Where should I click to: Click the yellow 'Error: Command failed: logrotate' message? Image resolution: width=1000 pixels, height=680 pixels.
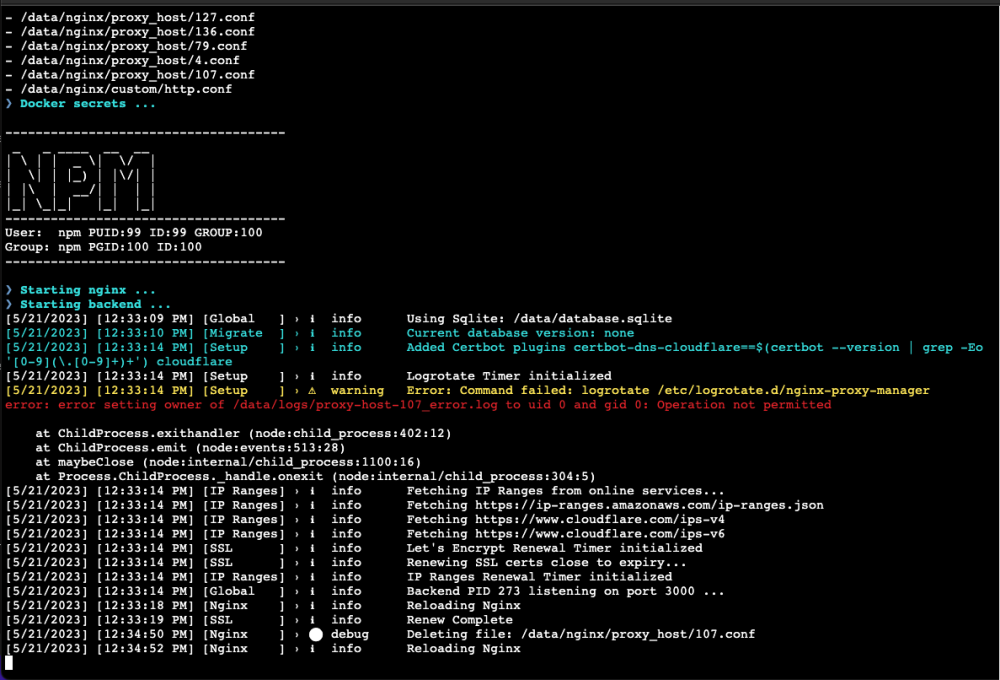pyautogui.click(x=668, y=390)
